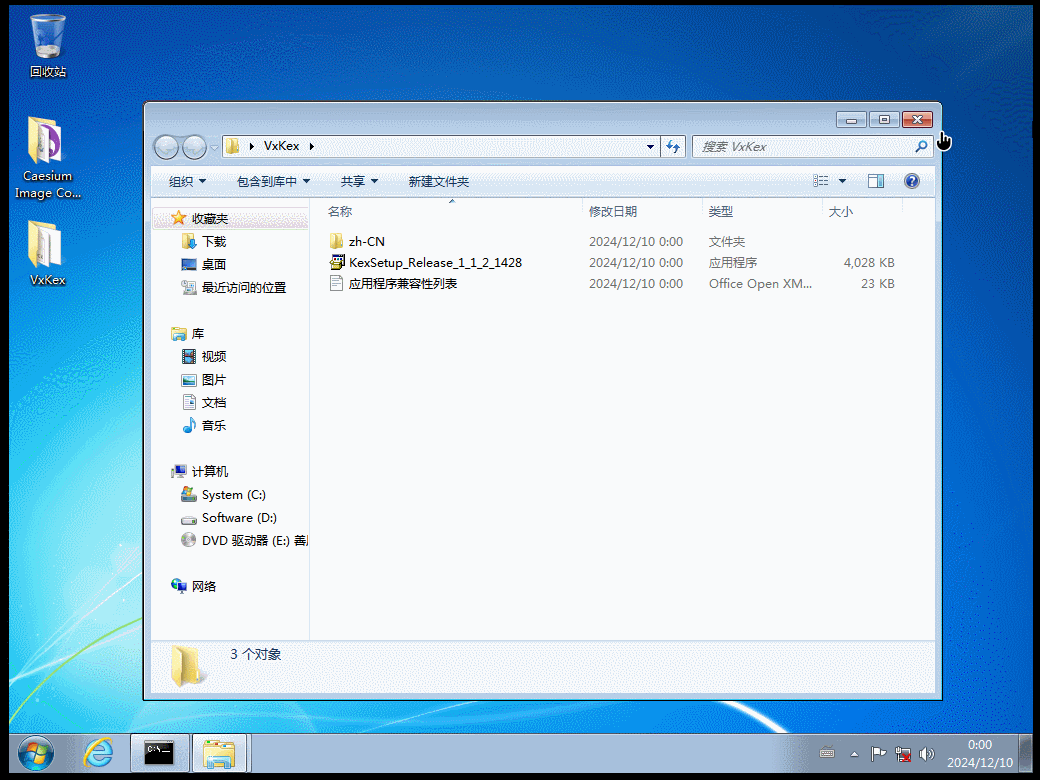The image size is (1040, 780).
Task: Open 下载 in the navigation pane
Action: (x=214, y=241)
